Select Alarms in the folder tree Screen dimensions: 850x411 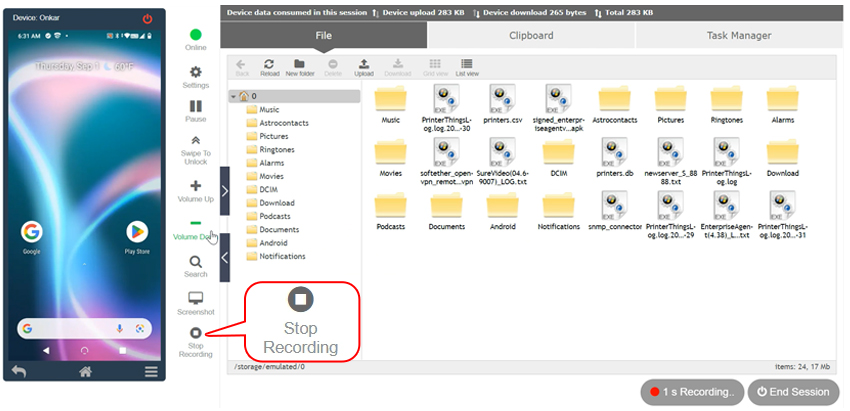(x=265, y=163)
